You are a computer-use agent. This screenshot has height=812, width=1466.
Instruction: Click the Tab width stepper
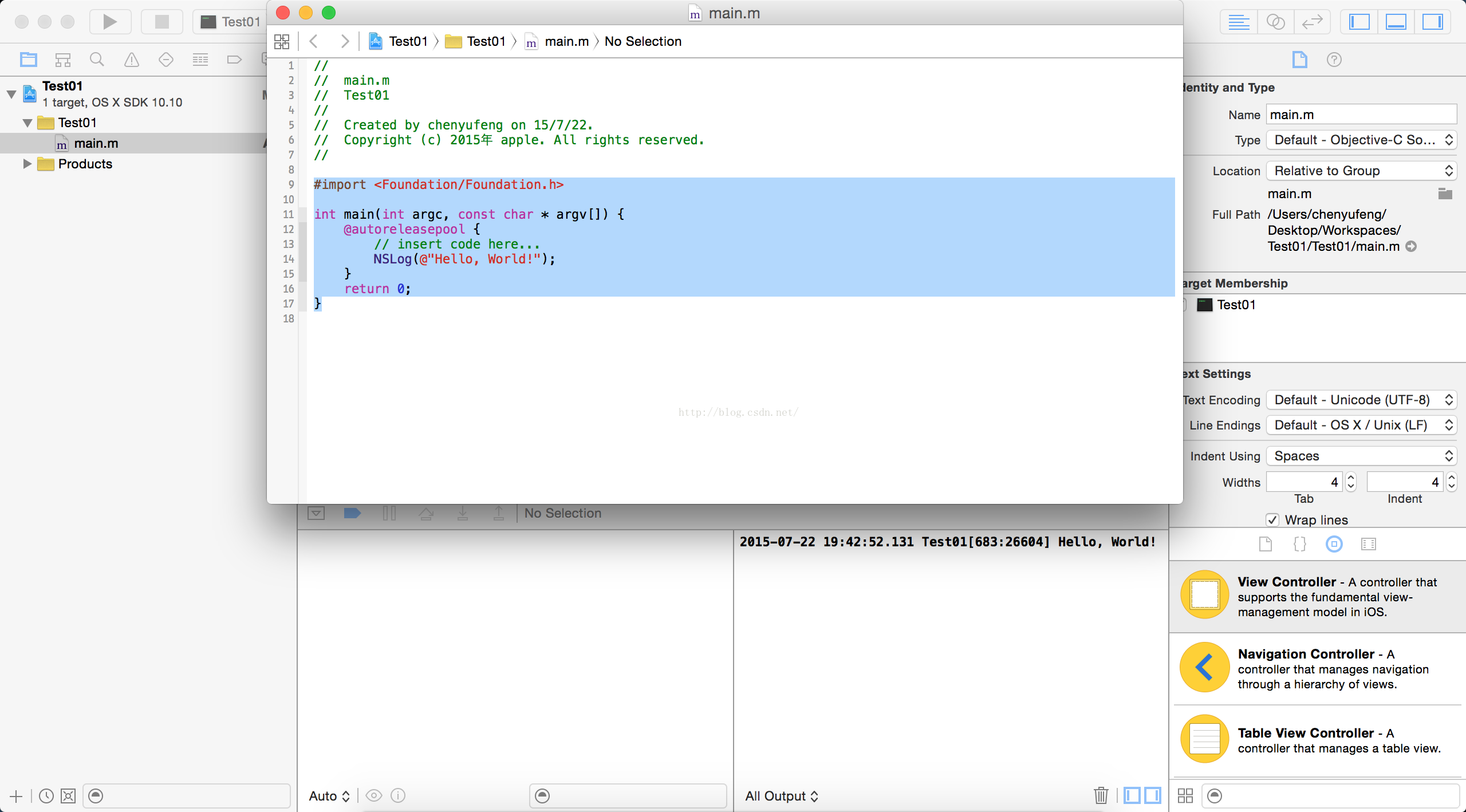pos(1351,482)
